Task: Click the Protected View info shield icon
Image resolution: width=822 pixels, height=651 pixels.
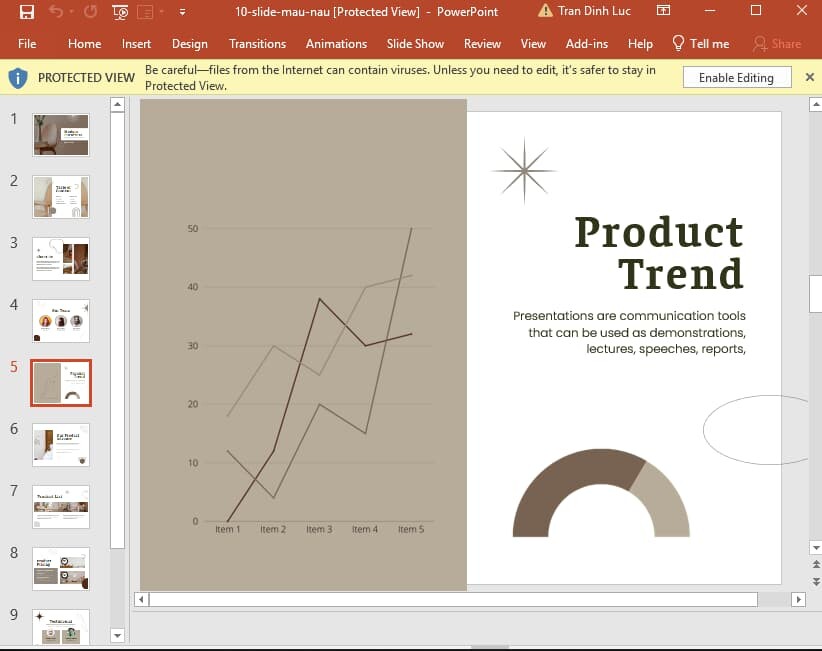Action: tap(18, 77)
